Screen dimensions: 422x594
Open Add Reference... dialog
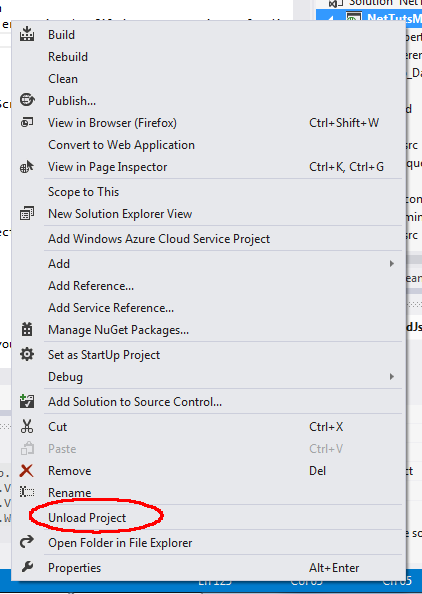click(91, 285)
